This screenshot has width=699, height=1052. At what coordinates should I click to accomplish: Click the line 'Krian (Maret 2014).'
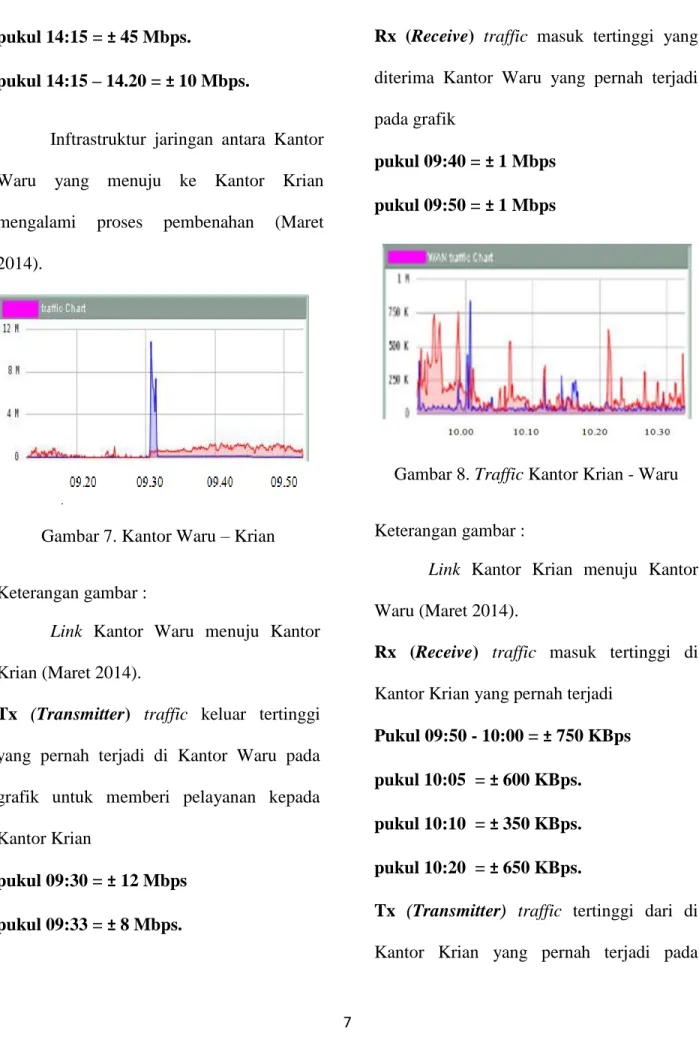(x=70, y=672)
